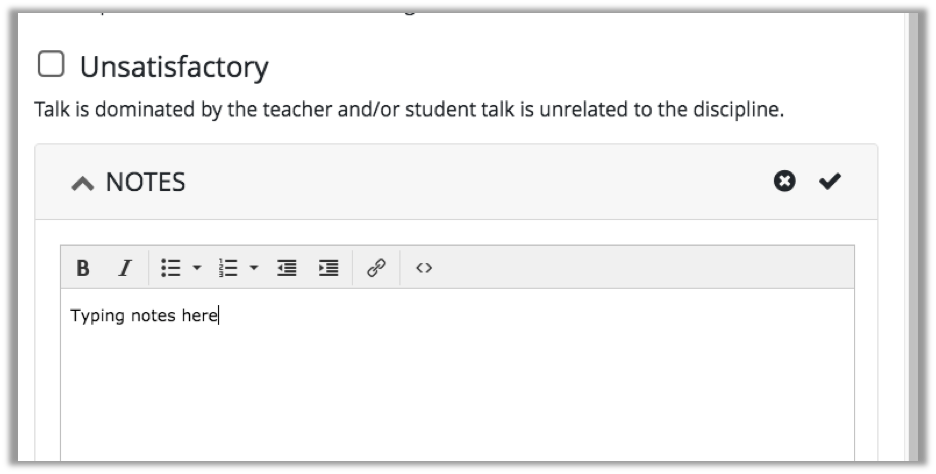Apply italic formatting in notes editor

125,268
